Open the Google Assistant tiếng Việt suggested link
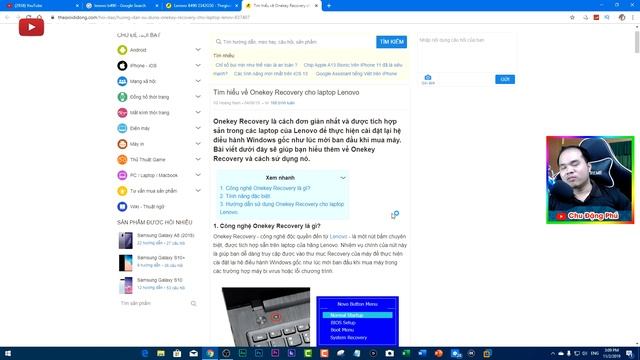The image size is (640, 360). click(x=356, y=73)
